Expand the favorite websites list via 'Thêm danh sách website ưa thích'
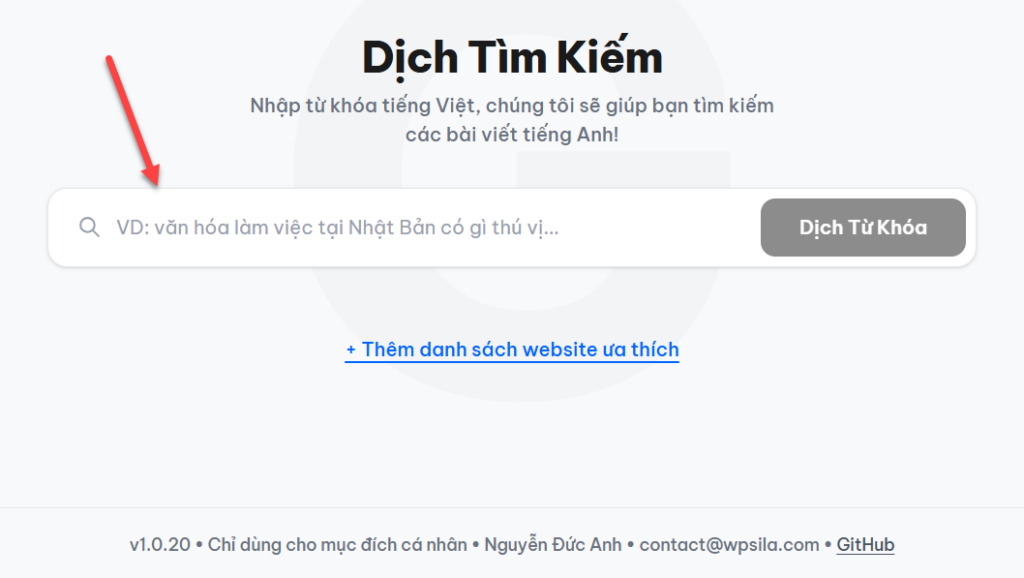This screenshot has width=1024, height=578. point(512,349)
